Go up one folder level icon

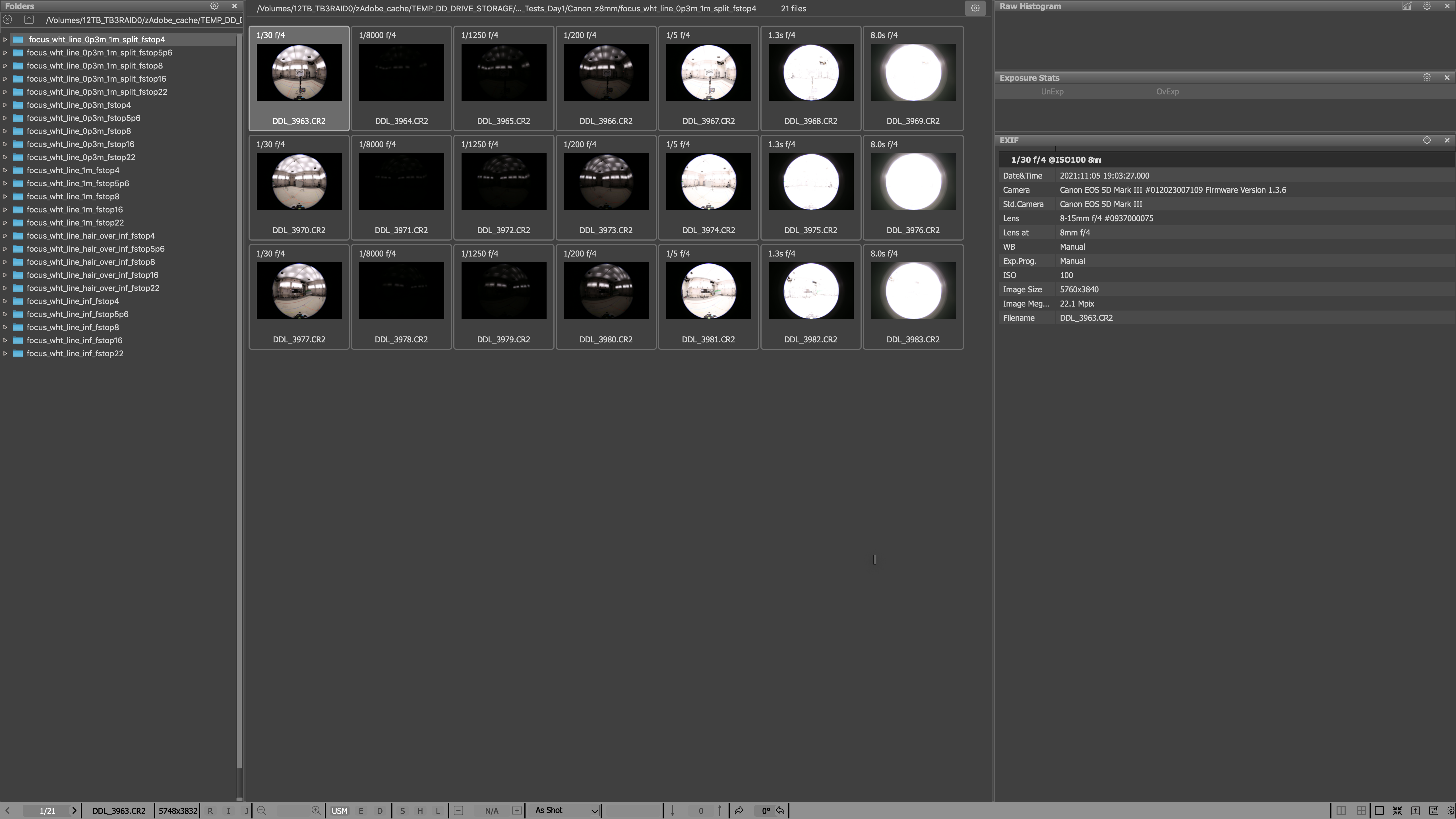pos(29,20)
